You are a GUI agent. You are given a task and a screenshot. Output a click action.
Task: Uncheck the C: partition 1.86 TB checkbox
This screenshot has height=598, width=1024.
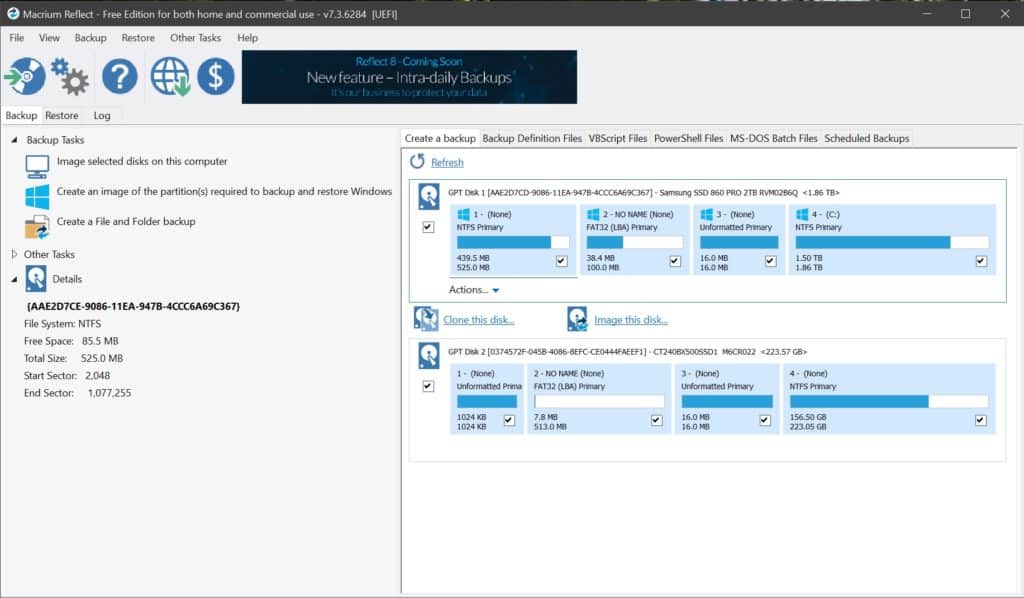981,261
